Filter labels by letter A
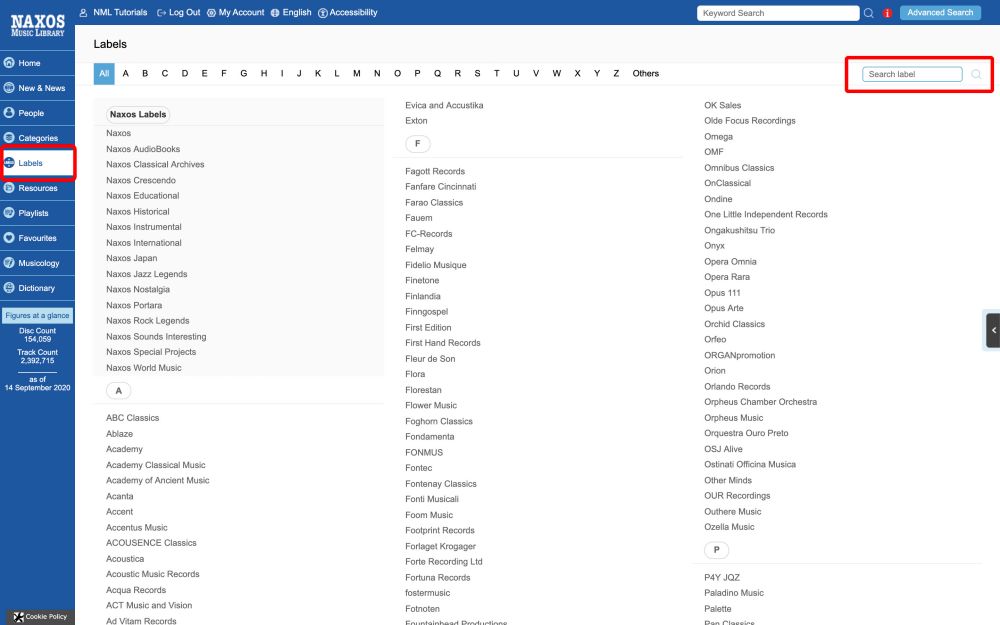Image resolution: width=1000 pixels, height=625 pixels. (126, 73)
